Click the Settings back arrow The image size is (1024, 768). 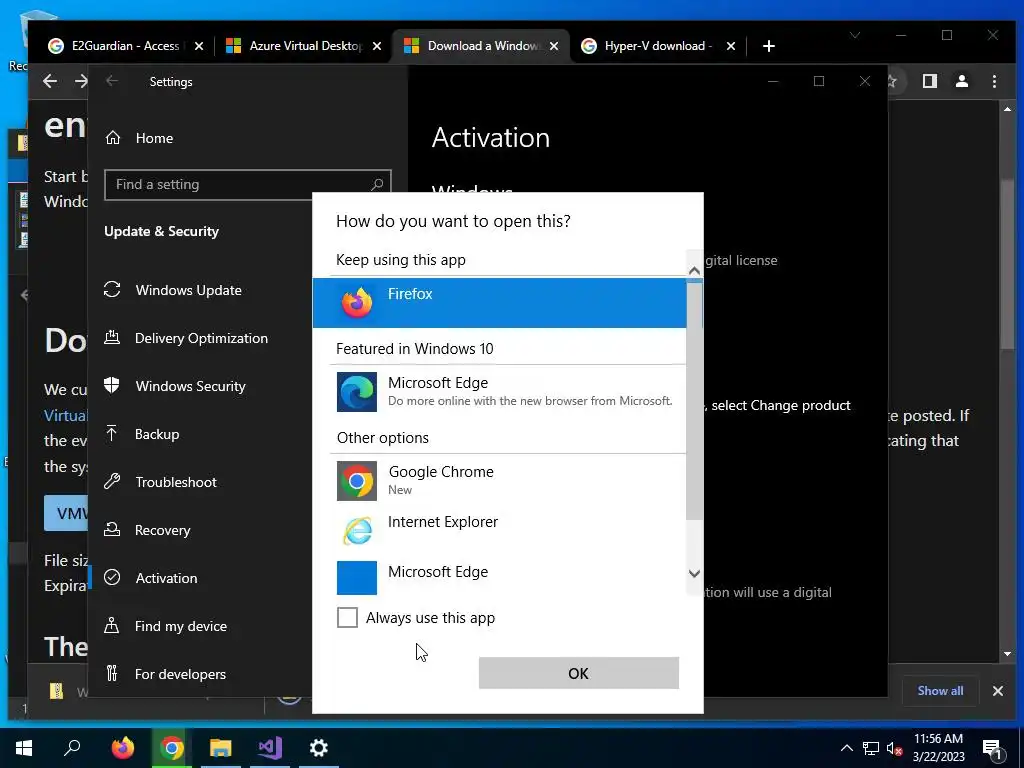tap(112, 81)
